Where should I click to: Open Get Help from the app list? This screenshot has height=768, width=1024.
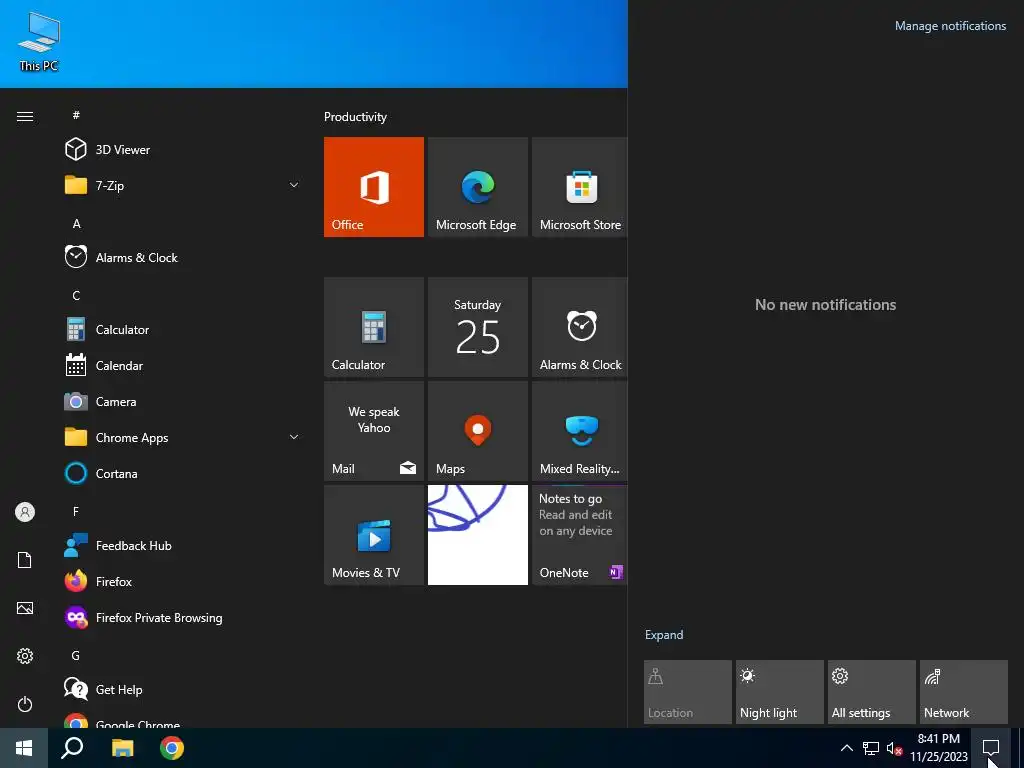183,689
